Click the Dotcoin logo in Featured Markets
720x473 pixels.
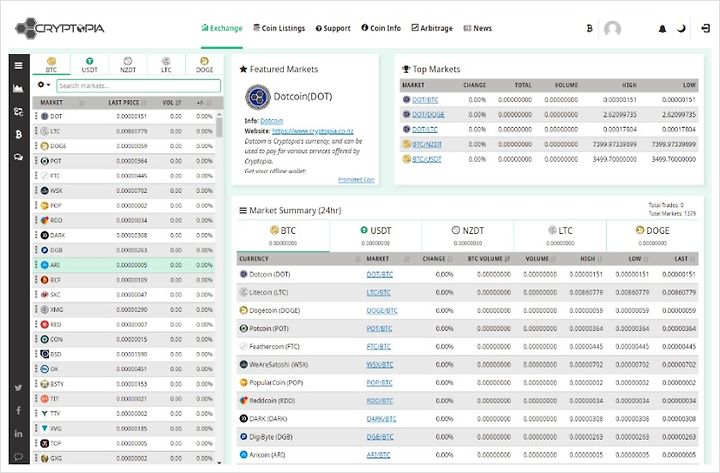coord(258,97)
